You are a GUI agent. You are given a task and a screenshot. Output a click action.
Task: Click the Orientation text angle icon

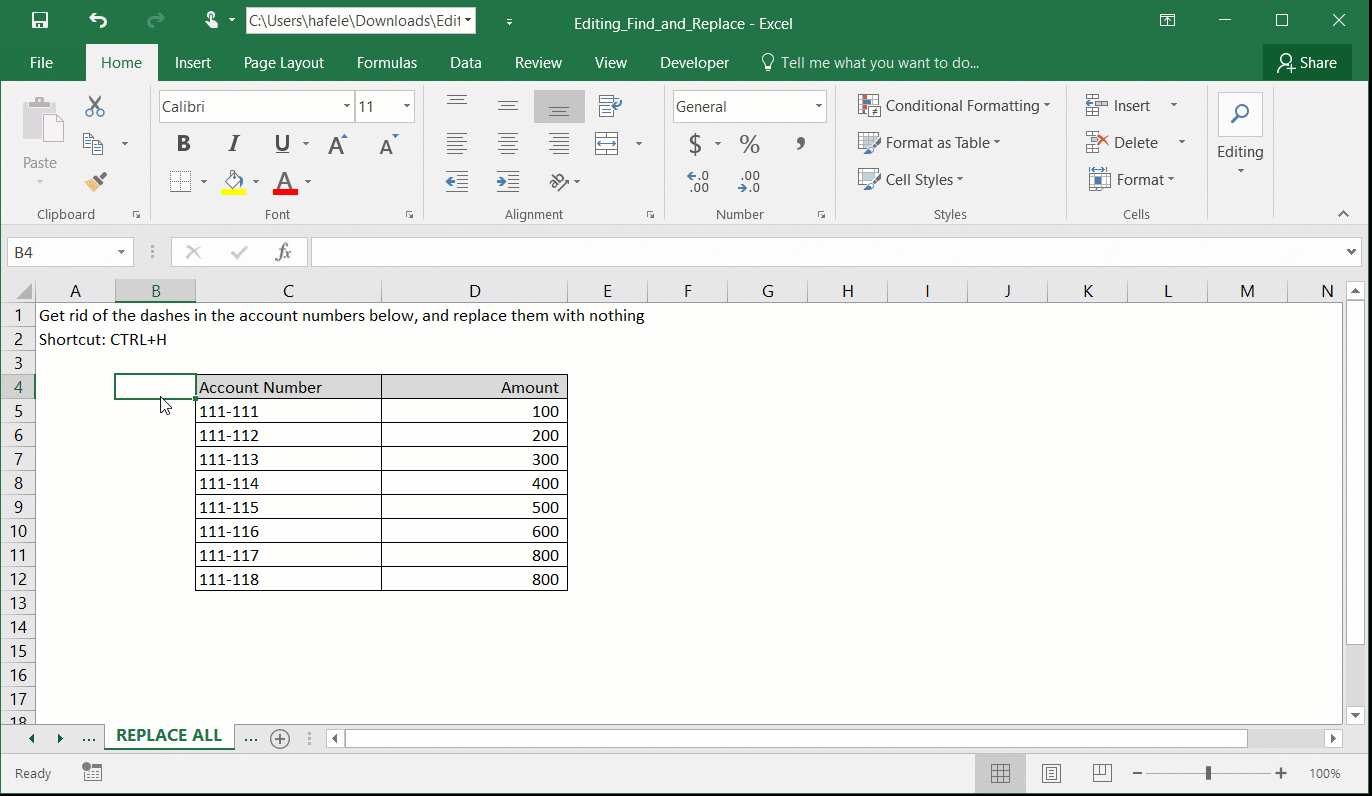[x=559, y=182]
